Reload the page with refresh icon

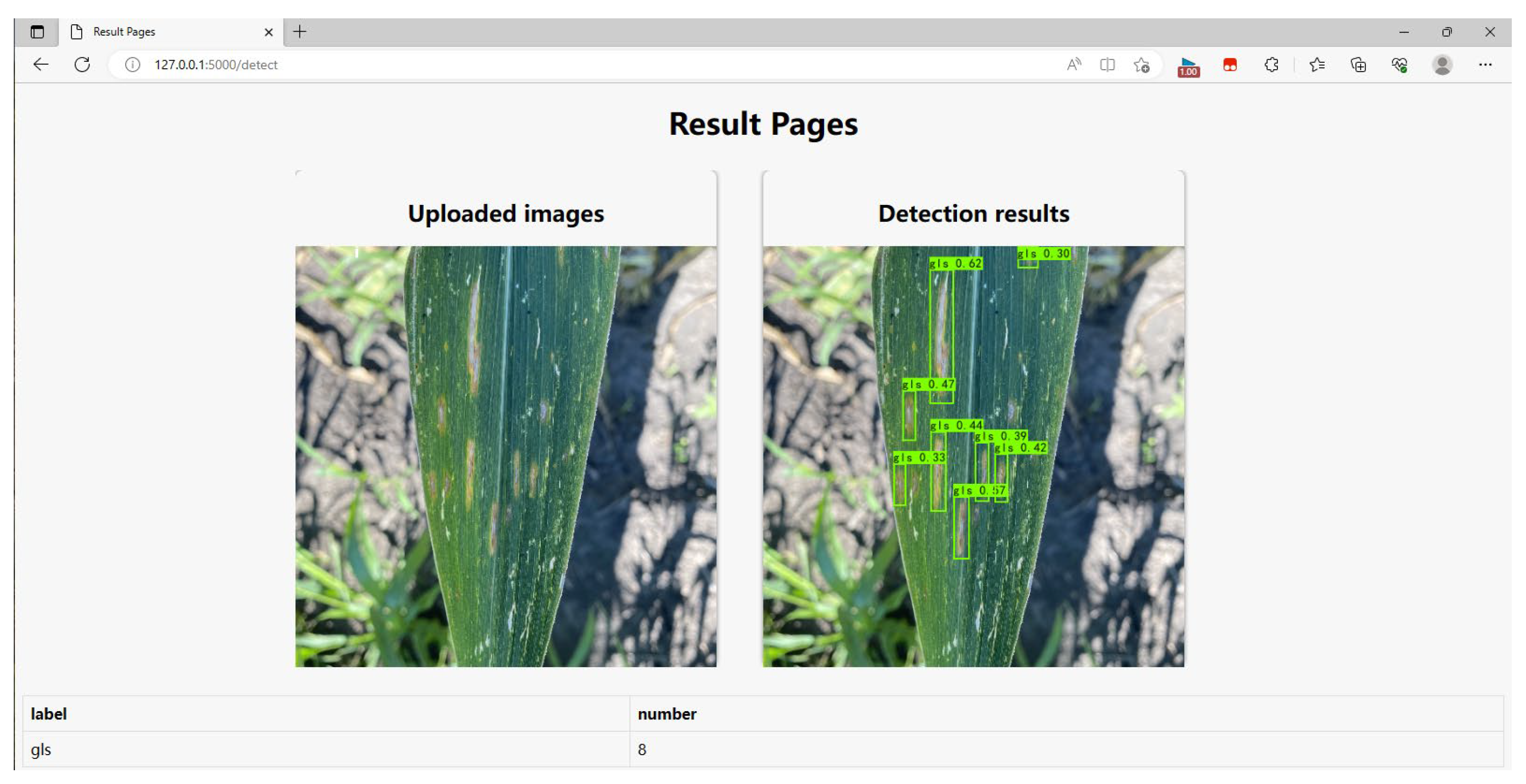tap(83, 65)
